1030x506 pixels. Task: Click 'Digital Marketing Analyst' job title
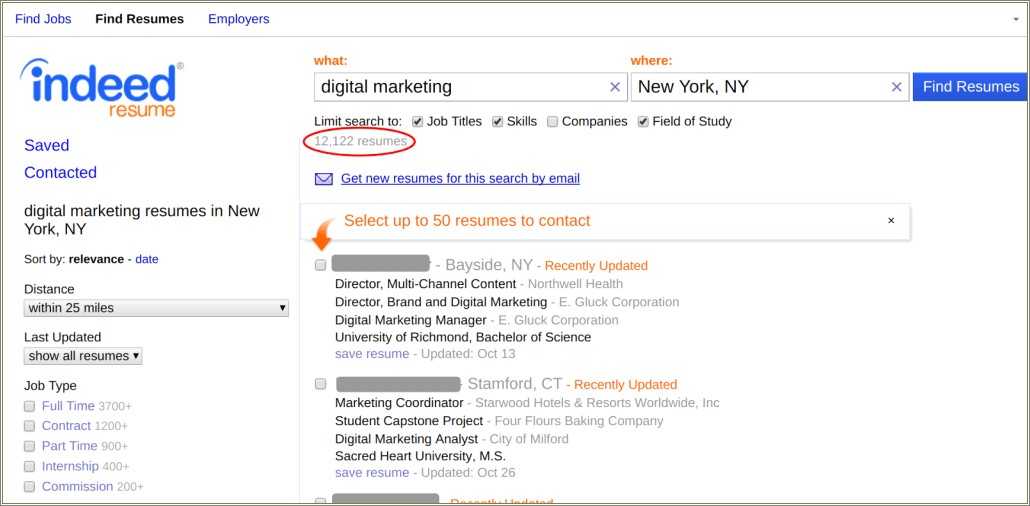pyautogui.click(x=407, y=438)
